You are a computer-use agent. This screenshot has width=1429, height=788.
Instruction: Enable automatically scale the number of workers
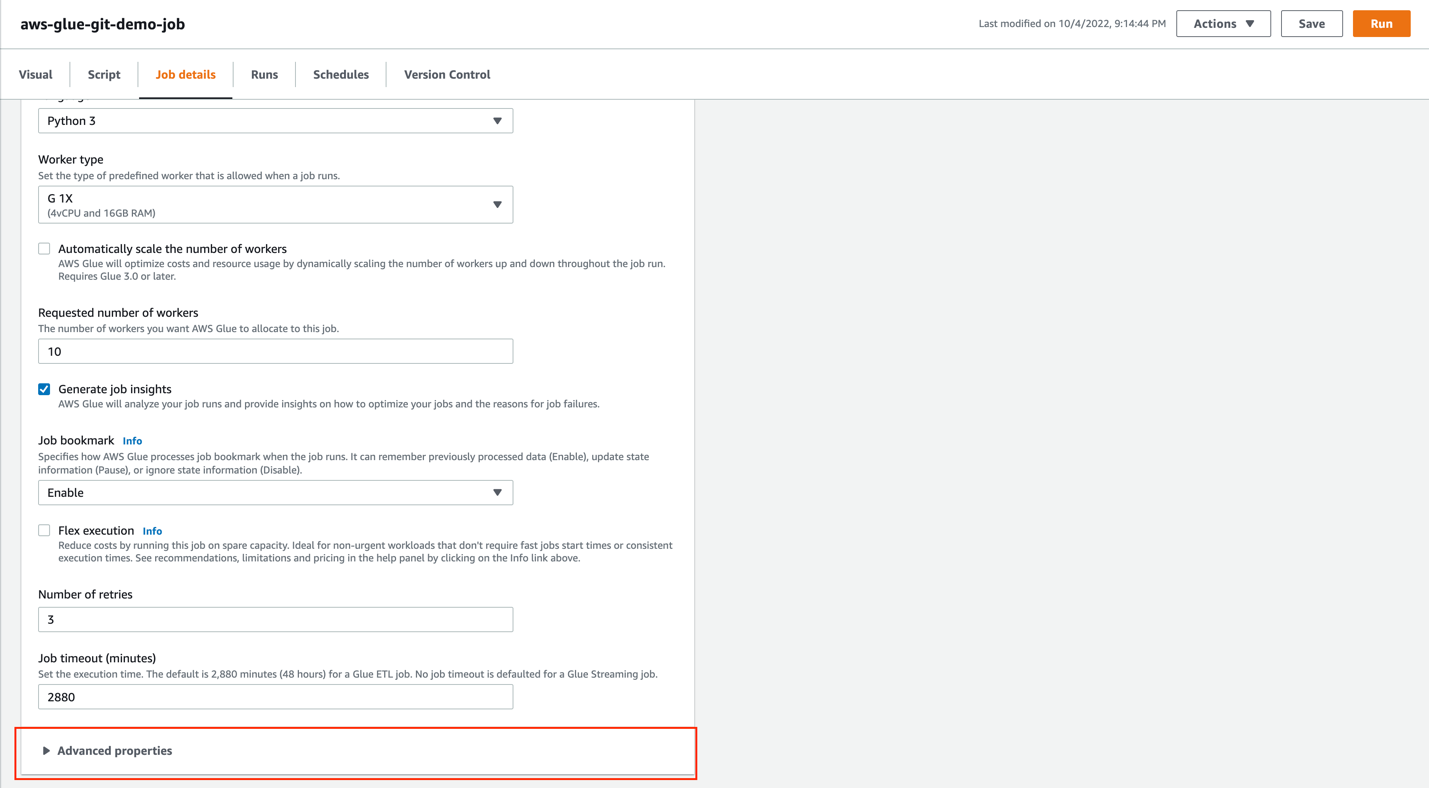44,249
